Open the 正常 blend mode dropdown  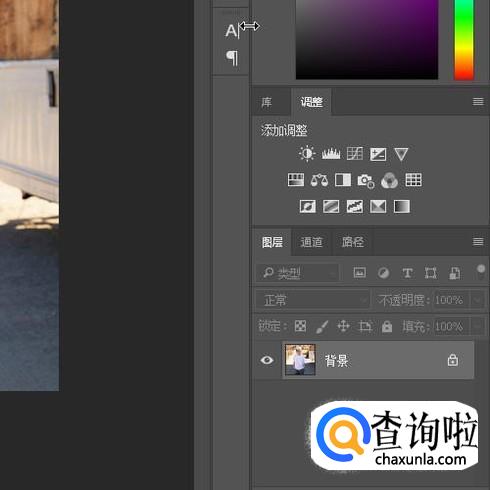coord(313,300)
